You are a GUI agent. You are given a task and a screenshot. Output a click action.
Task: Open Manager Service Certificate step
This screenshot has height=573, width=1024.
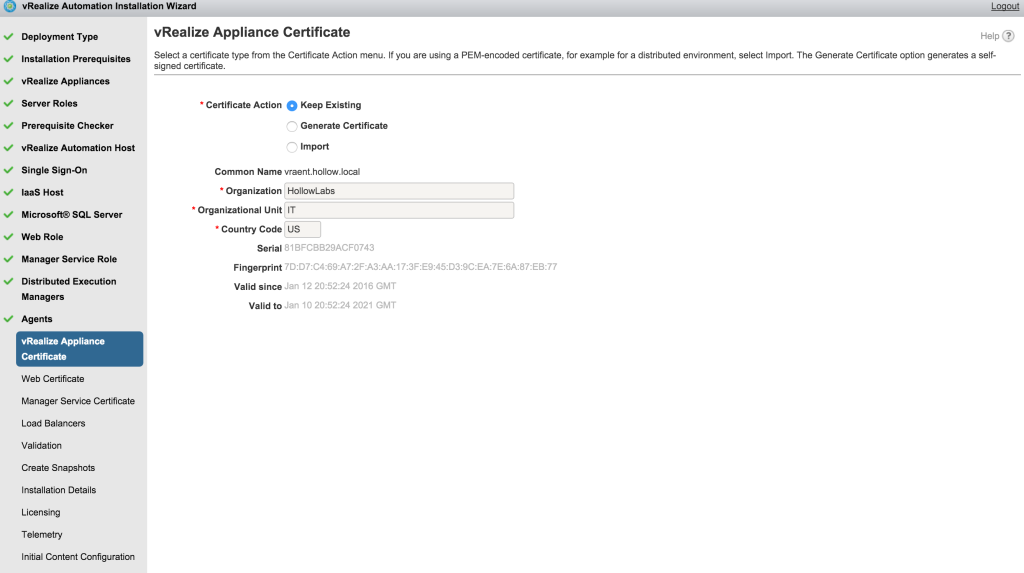pyautogui.click(x=78, y=401)
